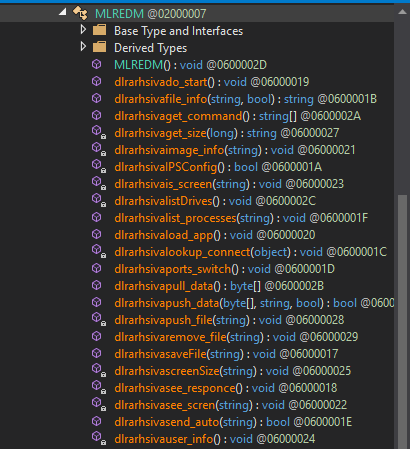This screenshot has width=410, height=449.
Task: Open the dlrarhsivaget_command method
Action: (x=237, y=116)
